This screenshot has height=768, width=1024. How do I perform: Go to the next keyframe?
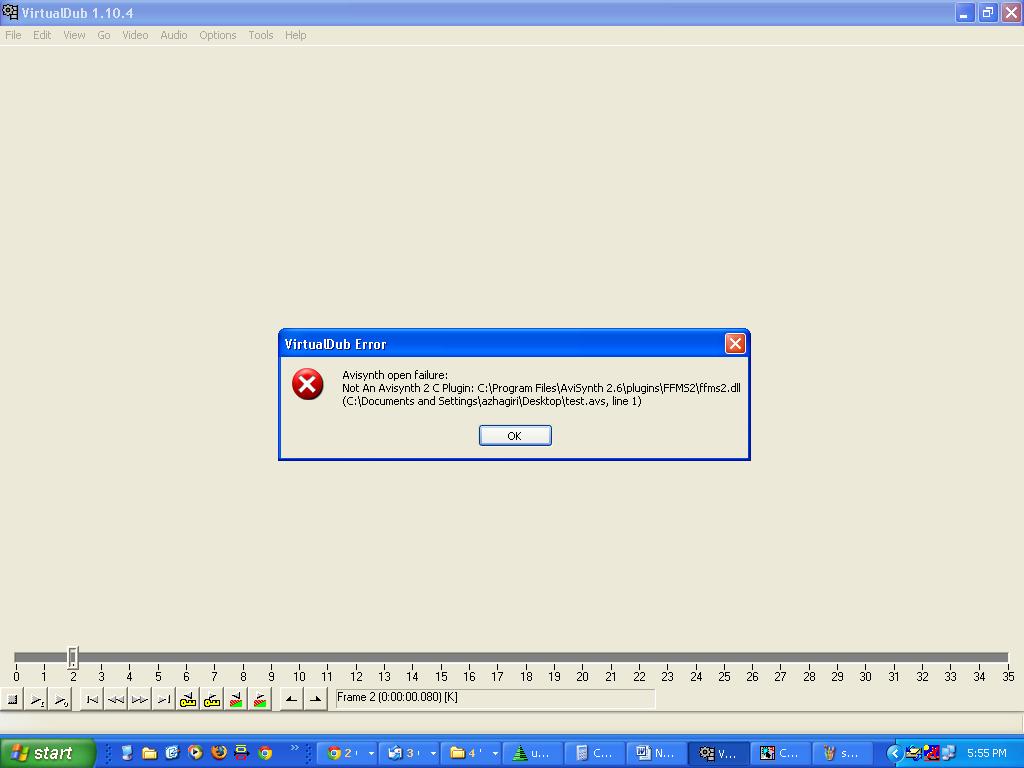[x=212, y=699]
